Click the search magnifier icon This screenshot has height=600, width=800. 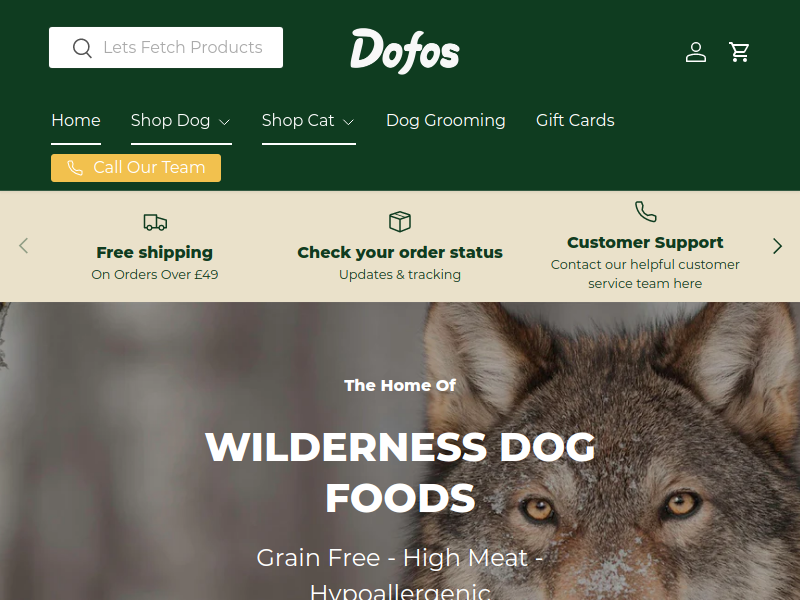coord(82,48)
